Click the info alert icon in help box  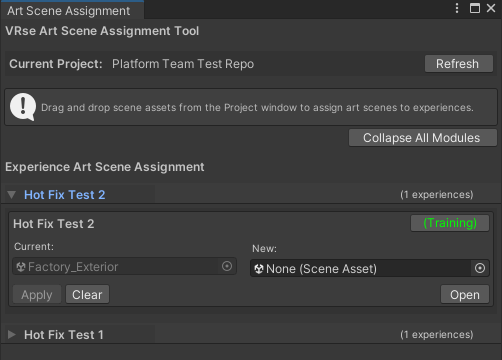pyautogui.click(x=23, y=107)
